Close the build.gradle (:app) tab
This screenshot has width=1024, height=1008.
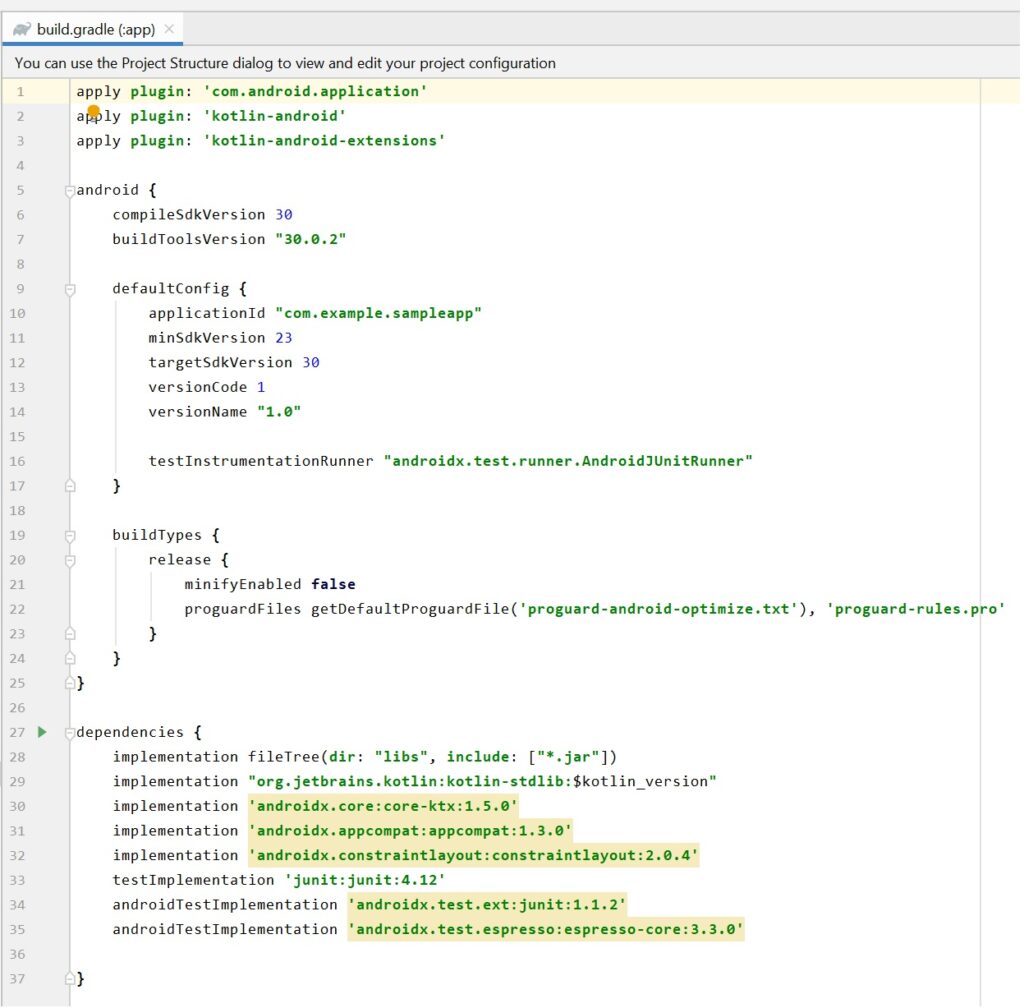point(169,29)
